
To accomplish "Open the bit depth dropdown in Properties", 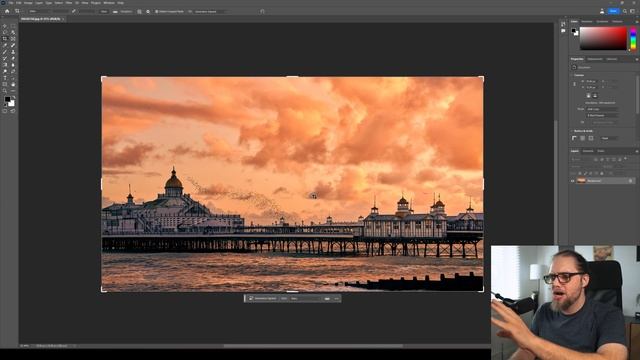I will coord(602,116).
